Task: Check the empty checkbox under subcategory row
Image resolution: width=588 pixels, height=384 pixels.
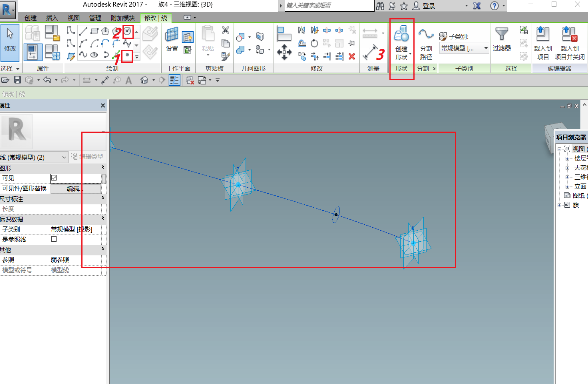Action: (x=54, y=239)
